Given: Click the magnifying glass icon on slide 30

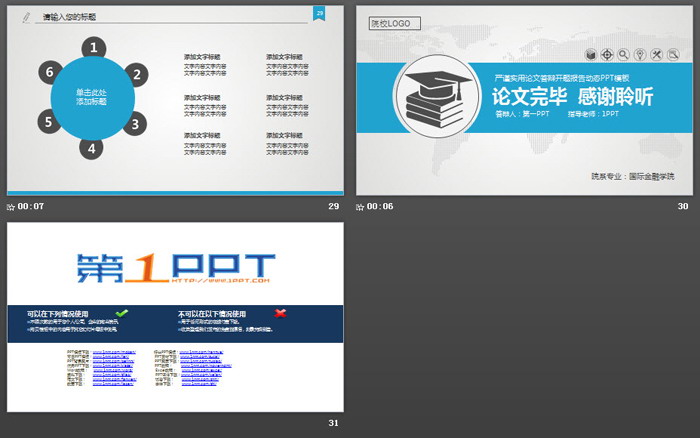Looking at the screenshot, I should pyautogui.click(x=624, y=55).
